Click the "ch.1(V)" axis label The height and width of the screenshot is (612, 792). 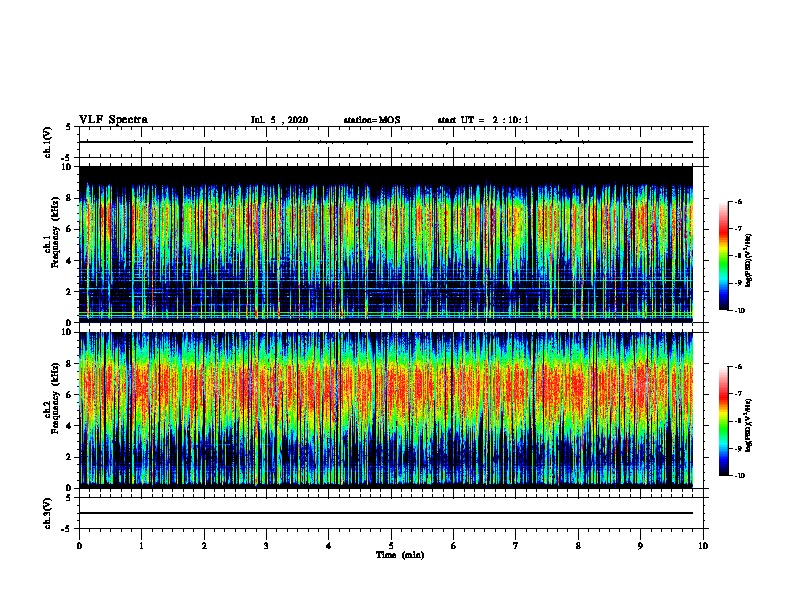48,142
